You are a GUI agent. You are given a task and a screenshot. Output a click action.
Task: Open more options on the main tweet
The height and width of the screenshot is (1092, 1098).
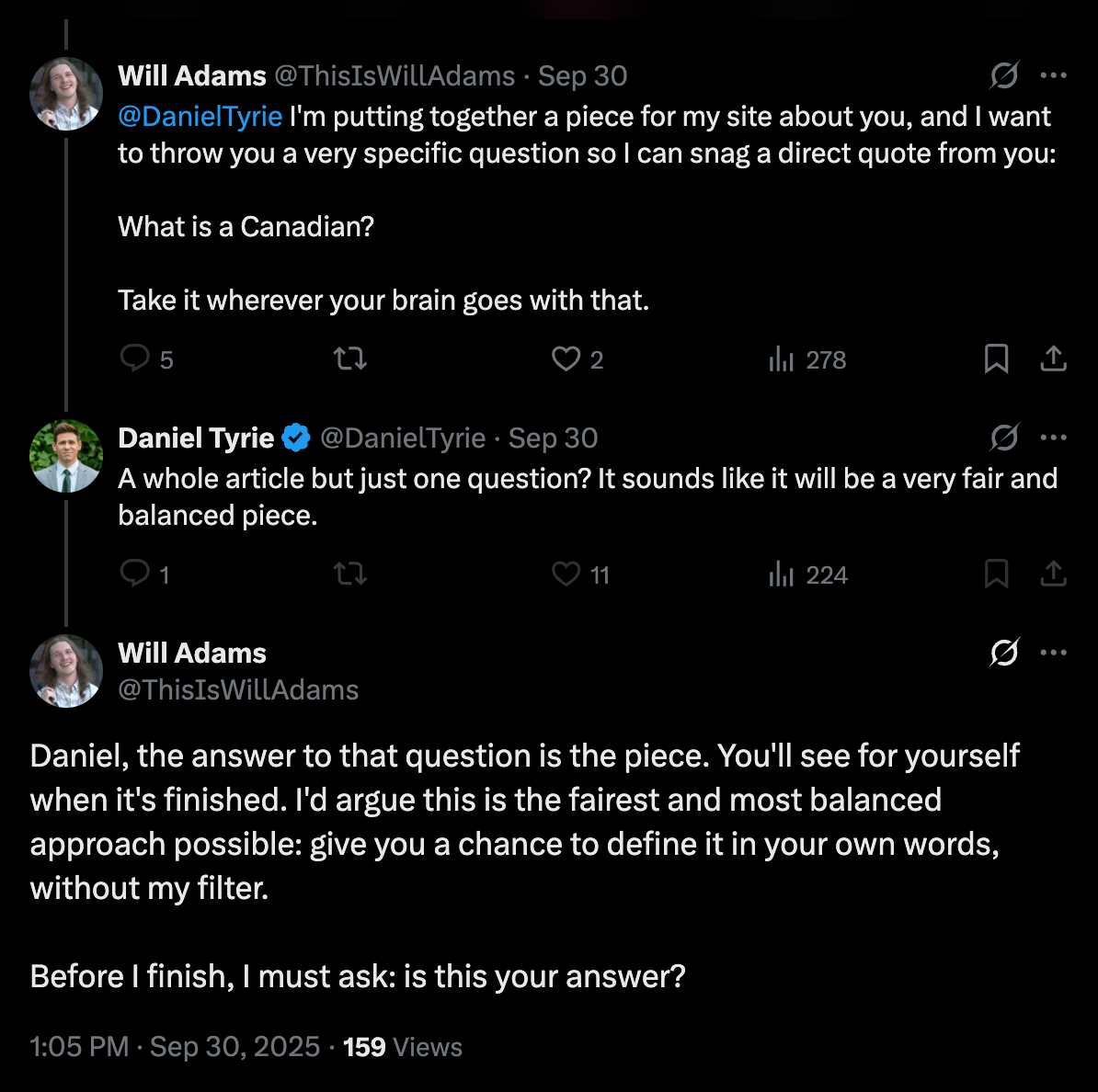(1053, 653)
